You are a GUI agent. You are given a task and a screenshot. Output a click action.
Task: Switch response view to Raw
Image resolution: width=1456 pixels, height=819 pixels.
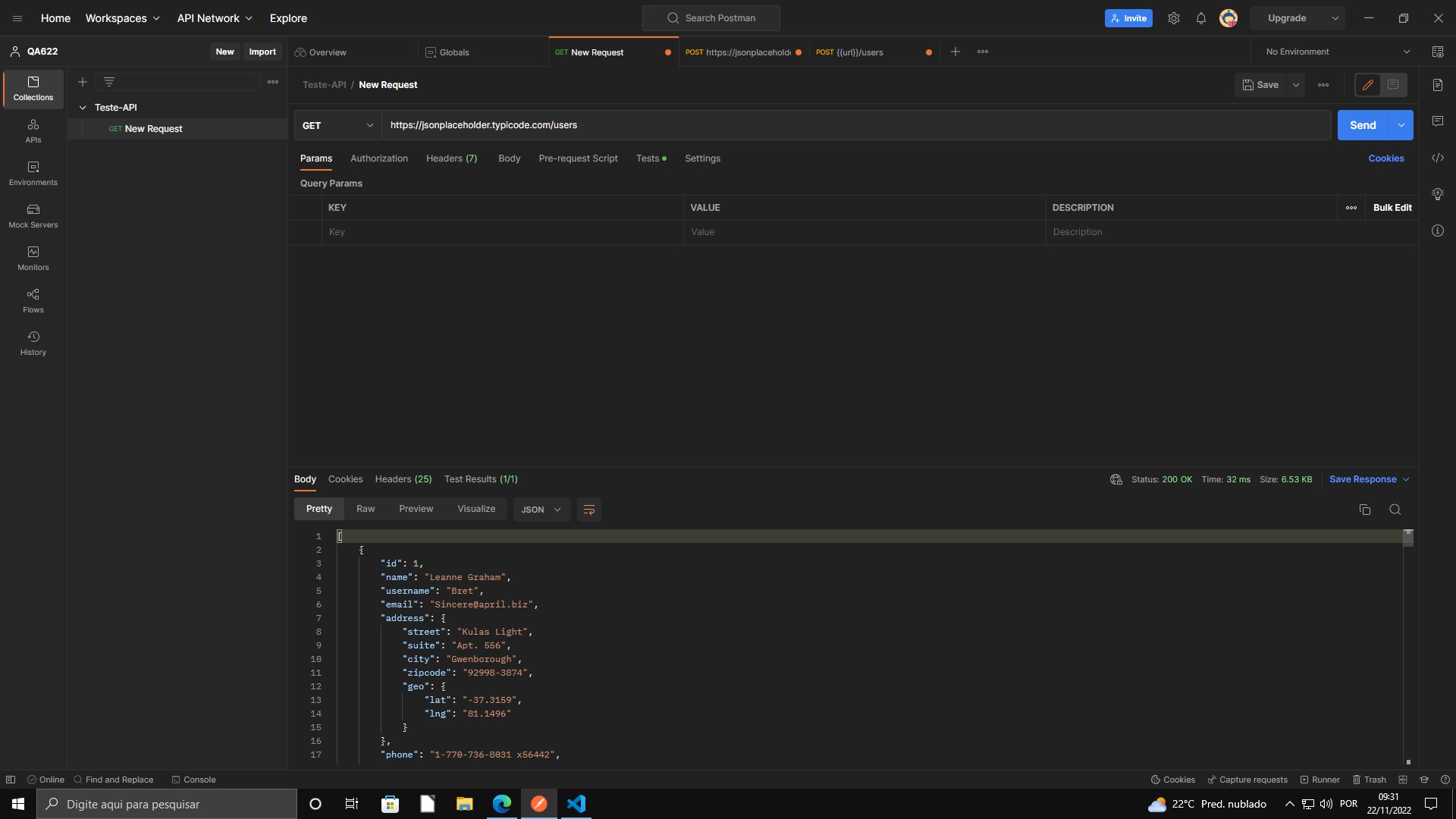coord(366,509)
